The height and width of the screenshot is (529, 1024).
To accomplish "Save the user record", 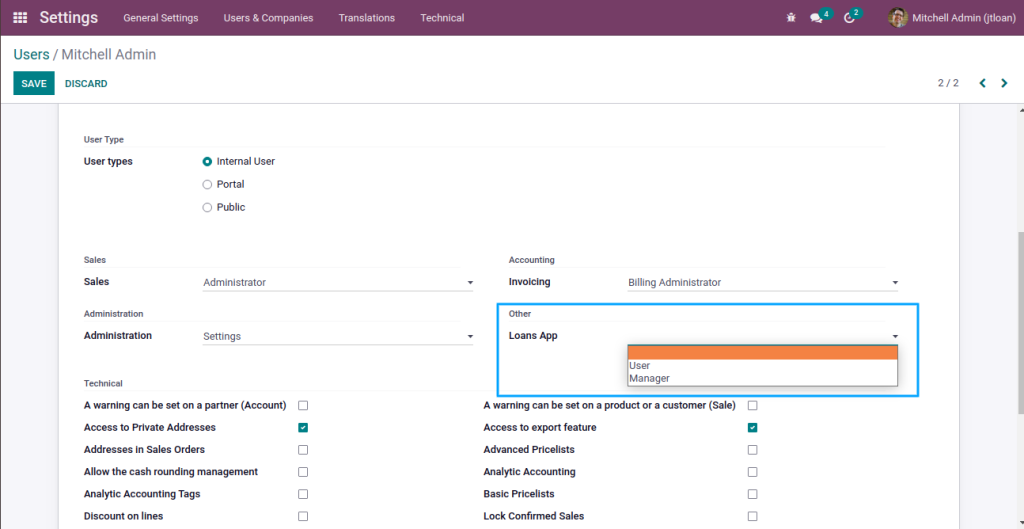I will 34,84.
